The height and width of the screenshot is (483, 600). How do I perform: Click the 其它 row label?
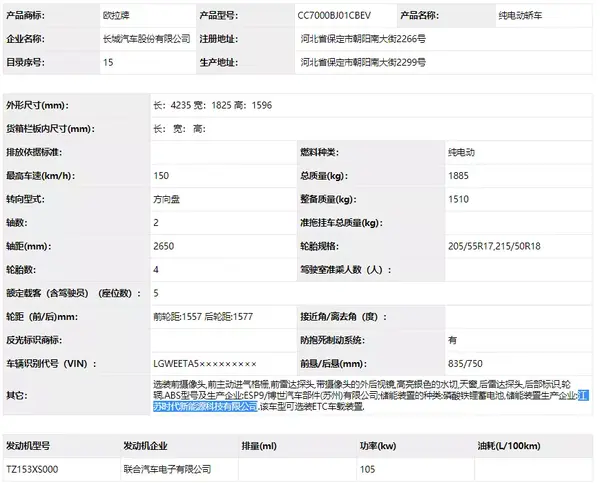coord(16,395)
